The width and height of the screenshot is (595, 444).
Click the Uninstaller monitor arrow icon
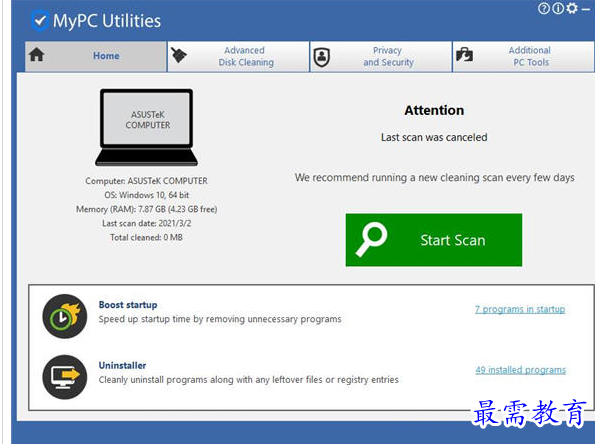tap(65, 377)
